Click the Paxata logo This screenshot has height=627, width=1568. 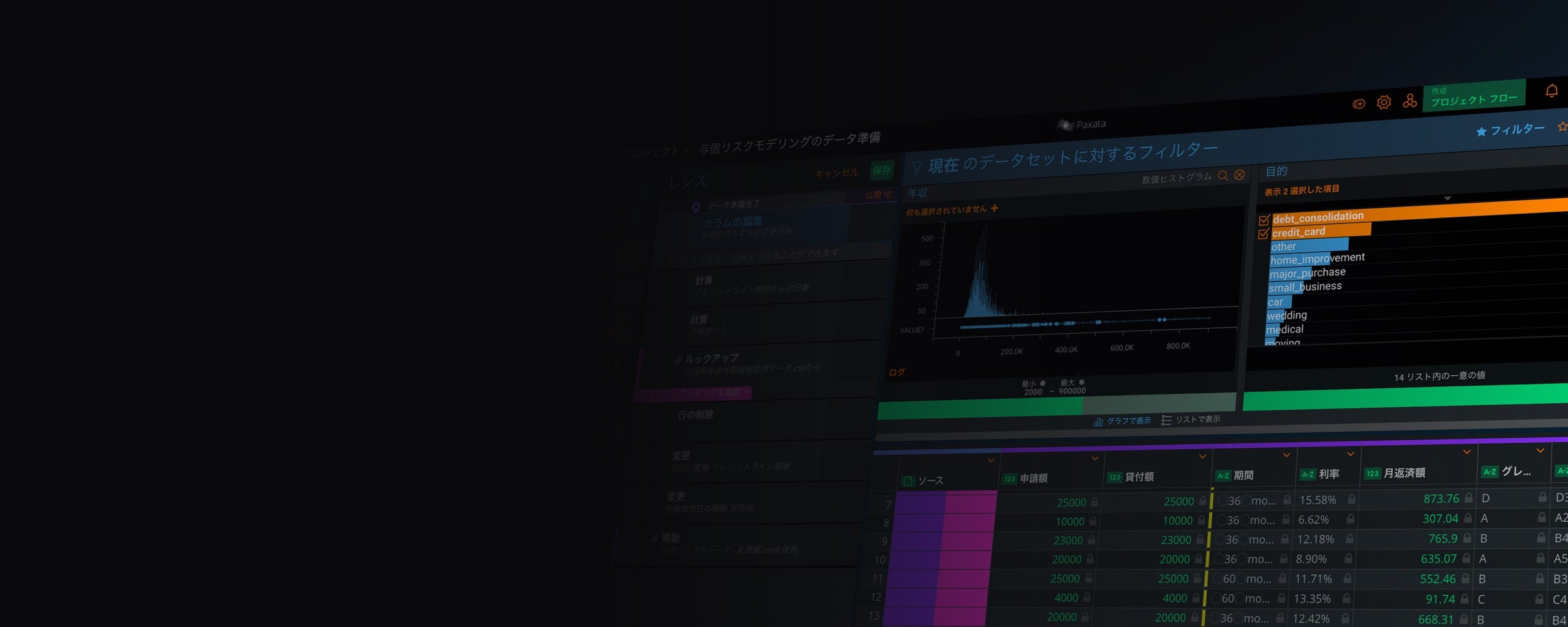tap(1082, 124)
